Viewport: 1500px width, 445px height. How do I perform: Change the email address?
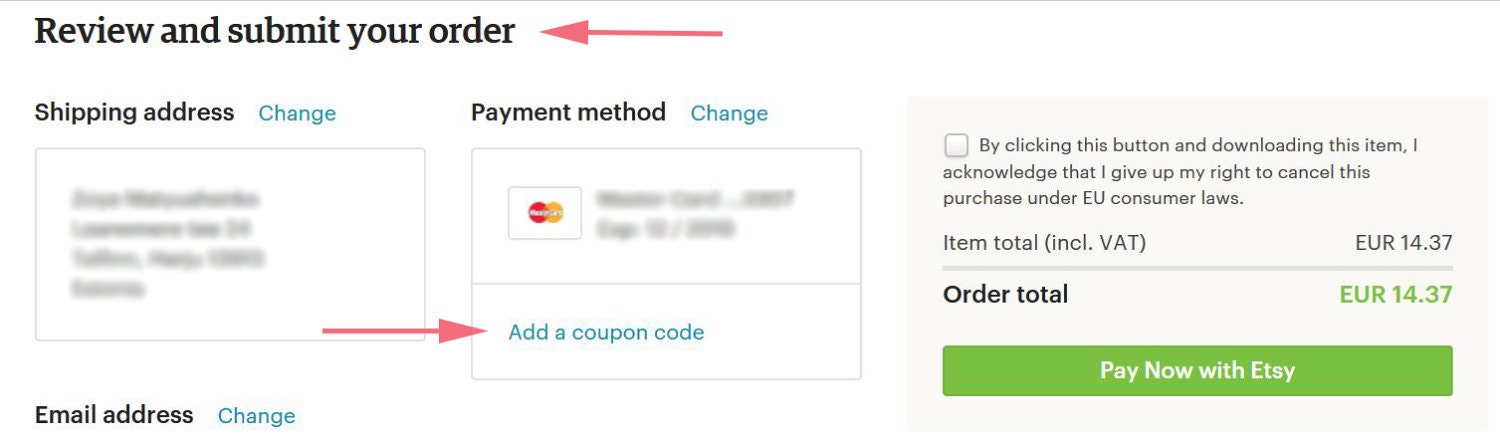click(x=256, y=415)
